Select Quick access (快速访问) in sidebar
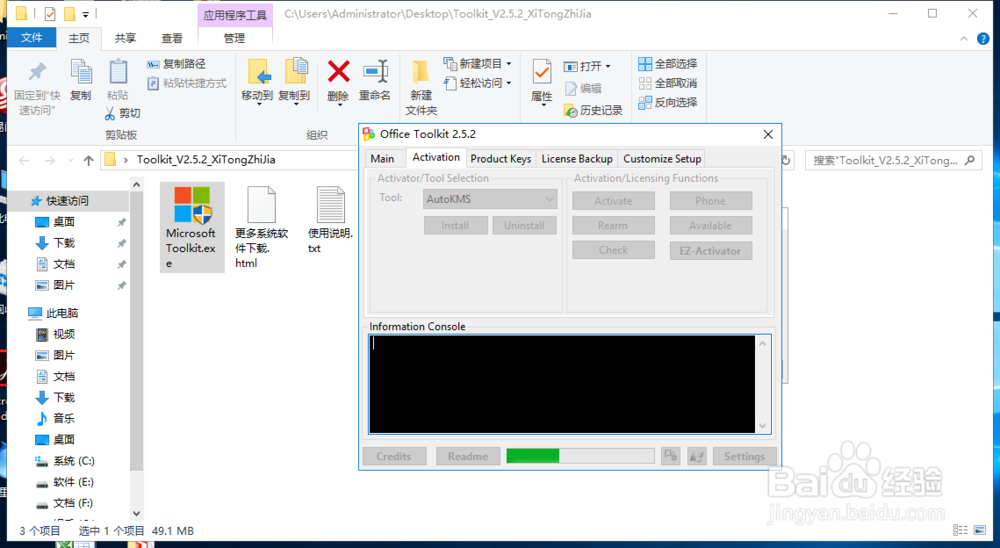The height and width of the screenshot is (548, 1000). pos(67,201)
